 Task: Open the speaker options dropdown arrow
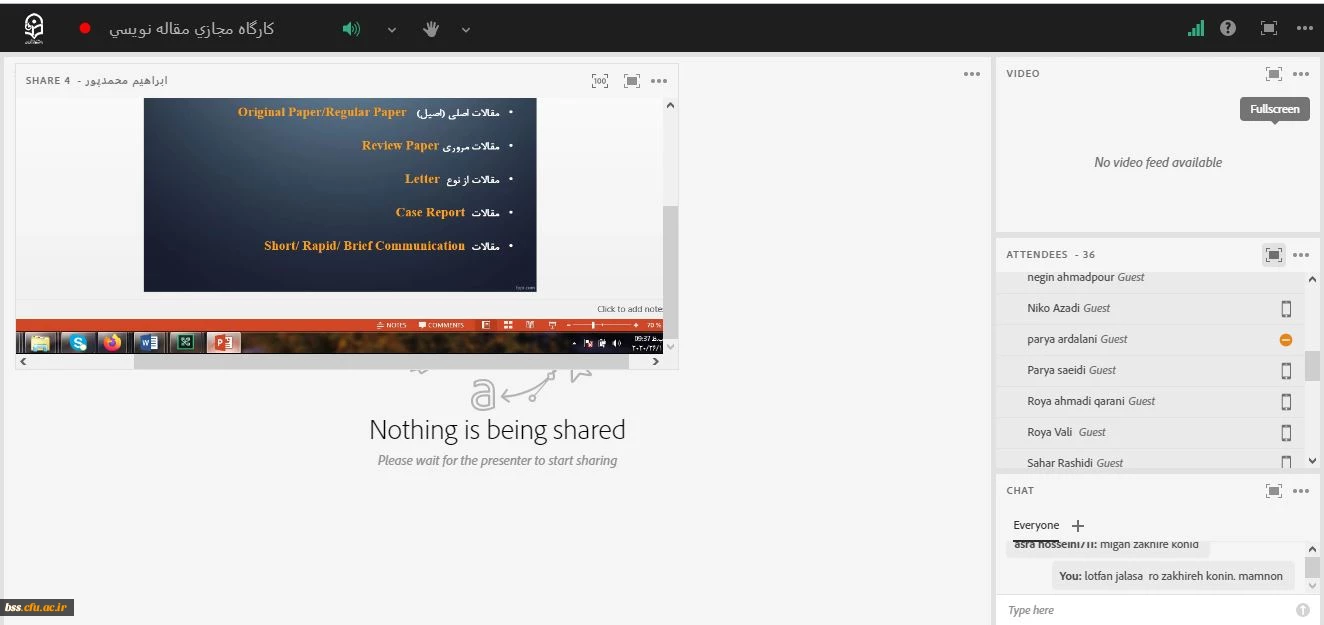click(x=392, y=29)
